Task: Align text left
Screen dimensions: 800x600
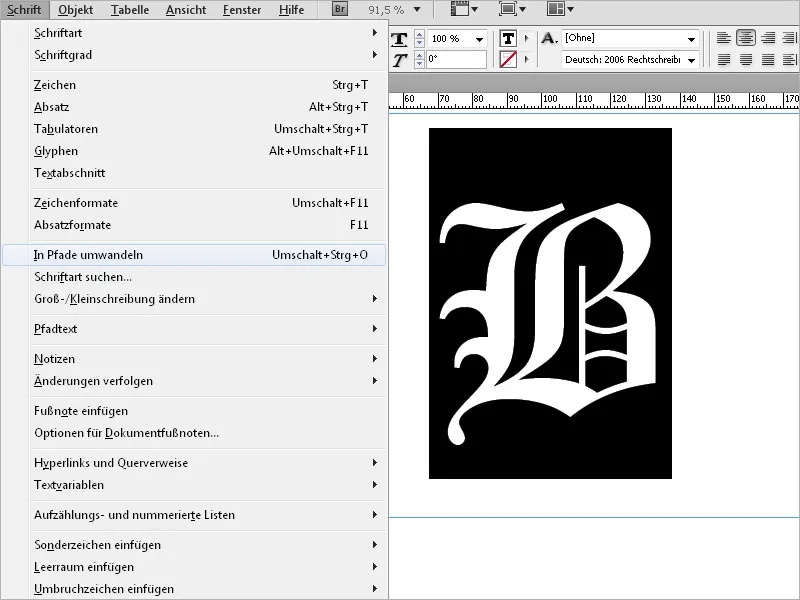Action: pyautogui.click(x=723, y=38)
